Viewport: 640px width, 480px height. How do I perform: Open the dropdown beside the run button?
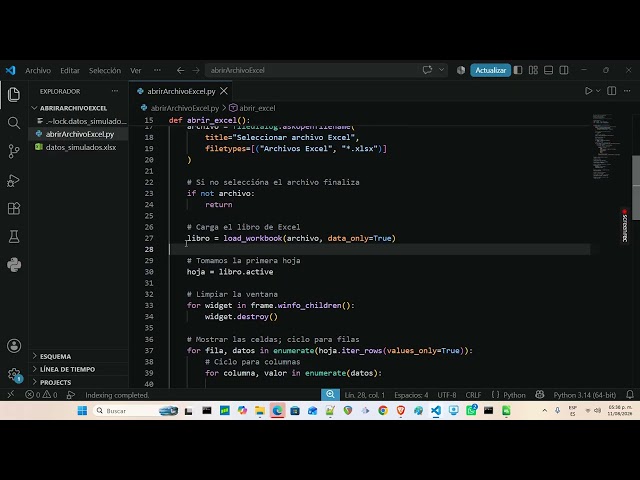[x=598, y=91]
